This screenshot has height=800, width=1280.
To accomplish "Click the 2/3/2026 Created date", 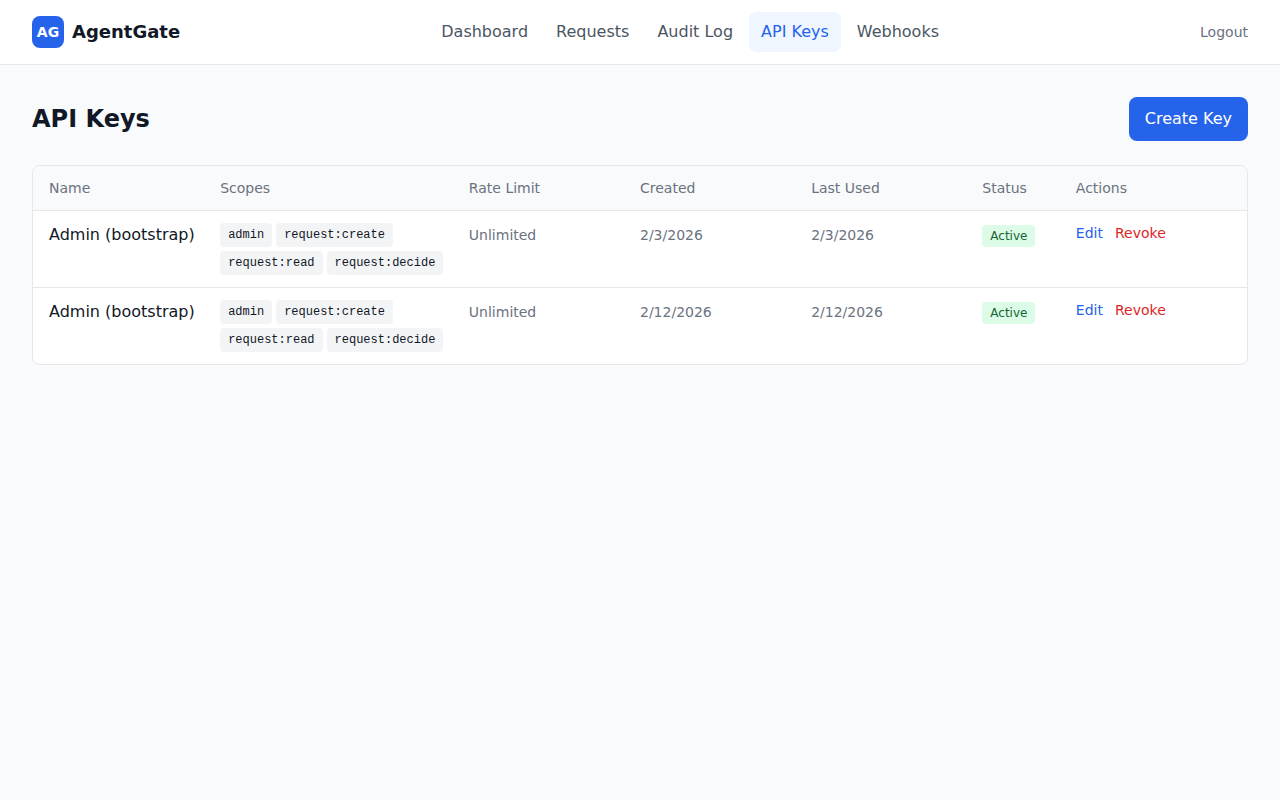I will click(x=671, y=235).
